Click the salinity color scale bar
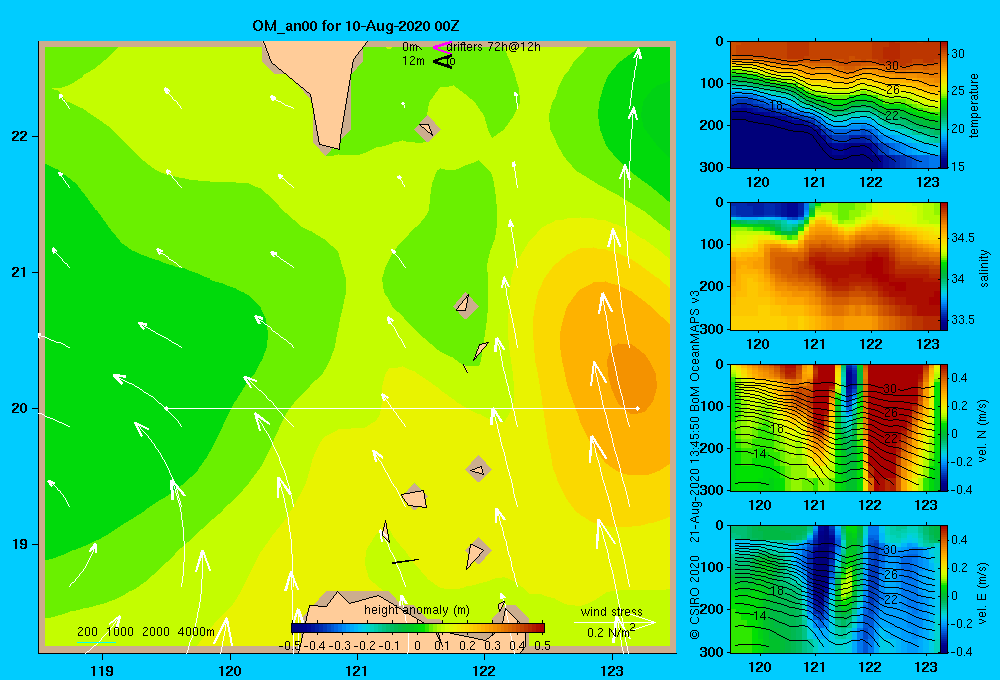This screenshot has width=1000, height=680. pyautogui.click(x=944, y=266)
